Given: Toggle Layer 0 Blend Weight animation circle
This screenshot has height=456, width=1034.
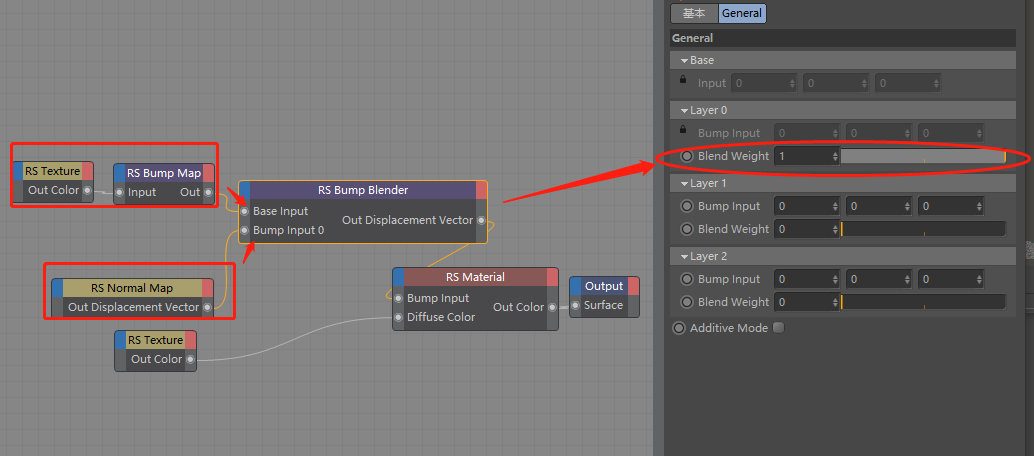Looking at the screenshot, I should [687, 156].
